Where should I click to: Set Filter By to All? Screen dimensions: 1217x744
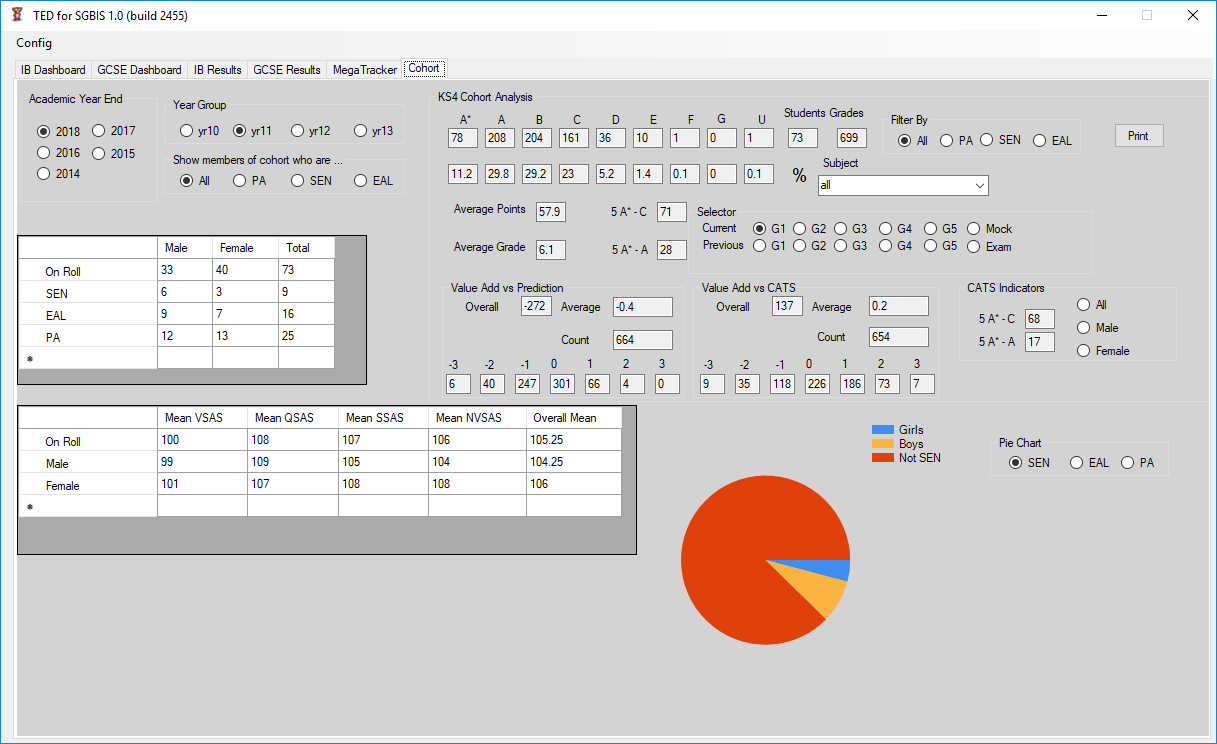913,141
